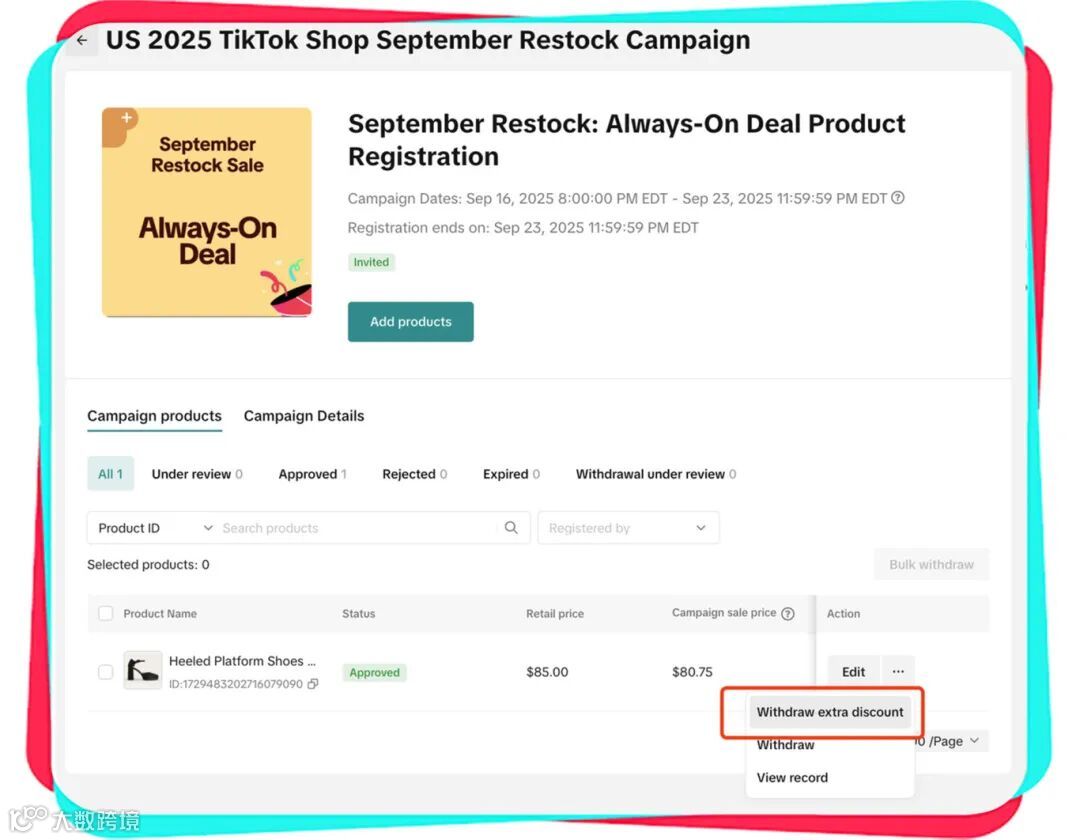1080x840 pixels.
Task: Click the Campaign sale price column header
Action: click(x=724, y=613)
